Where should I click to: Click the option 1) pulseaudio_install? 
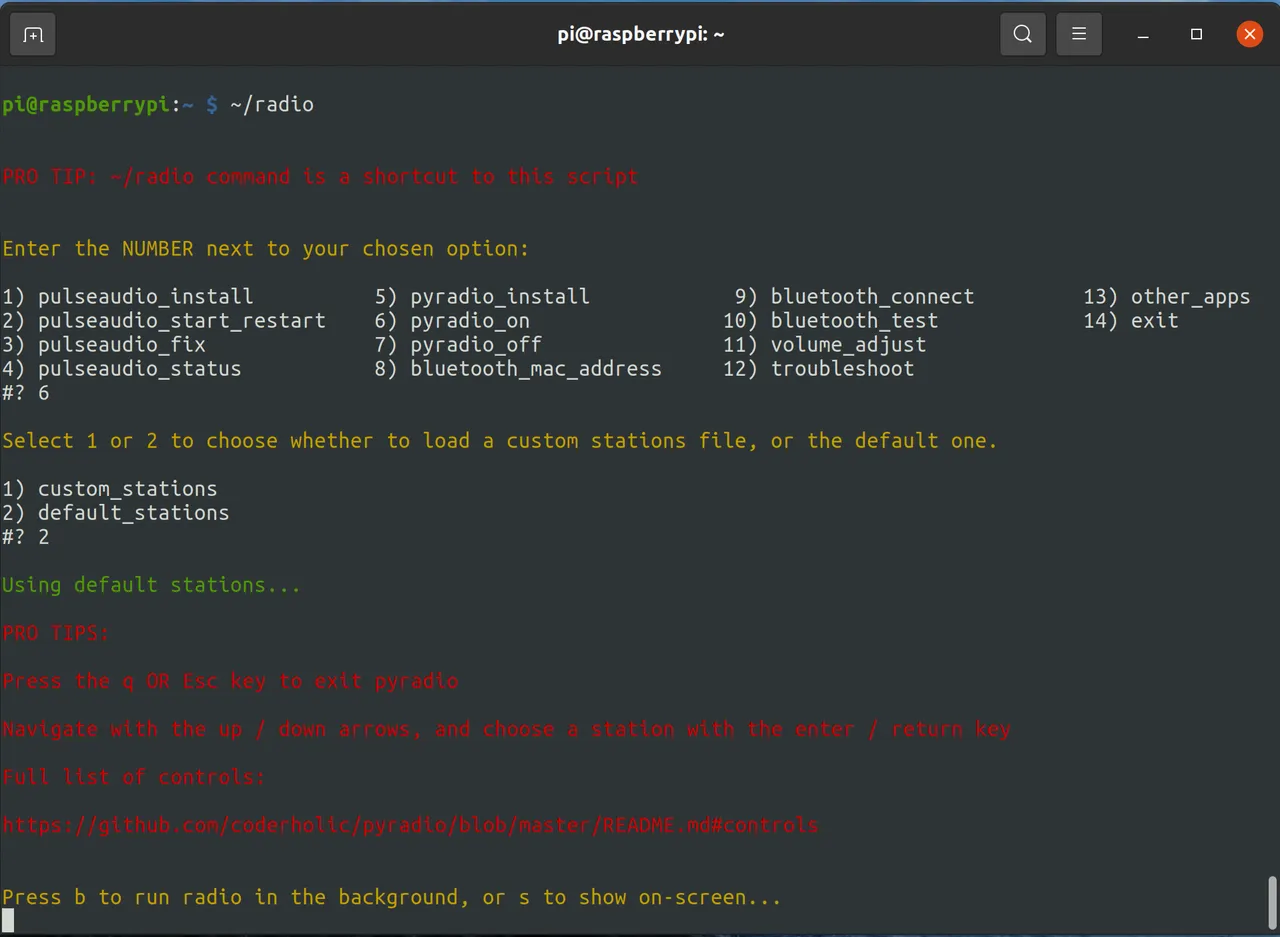tap(127, 297)
